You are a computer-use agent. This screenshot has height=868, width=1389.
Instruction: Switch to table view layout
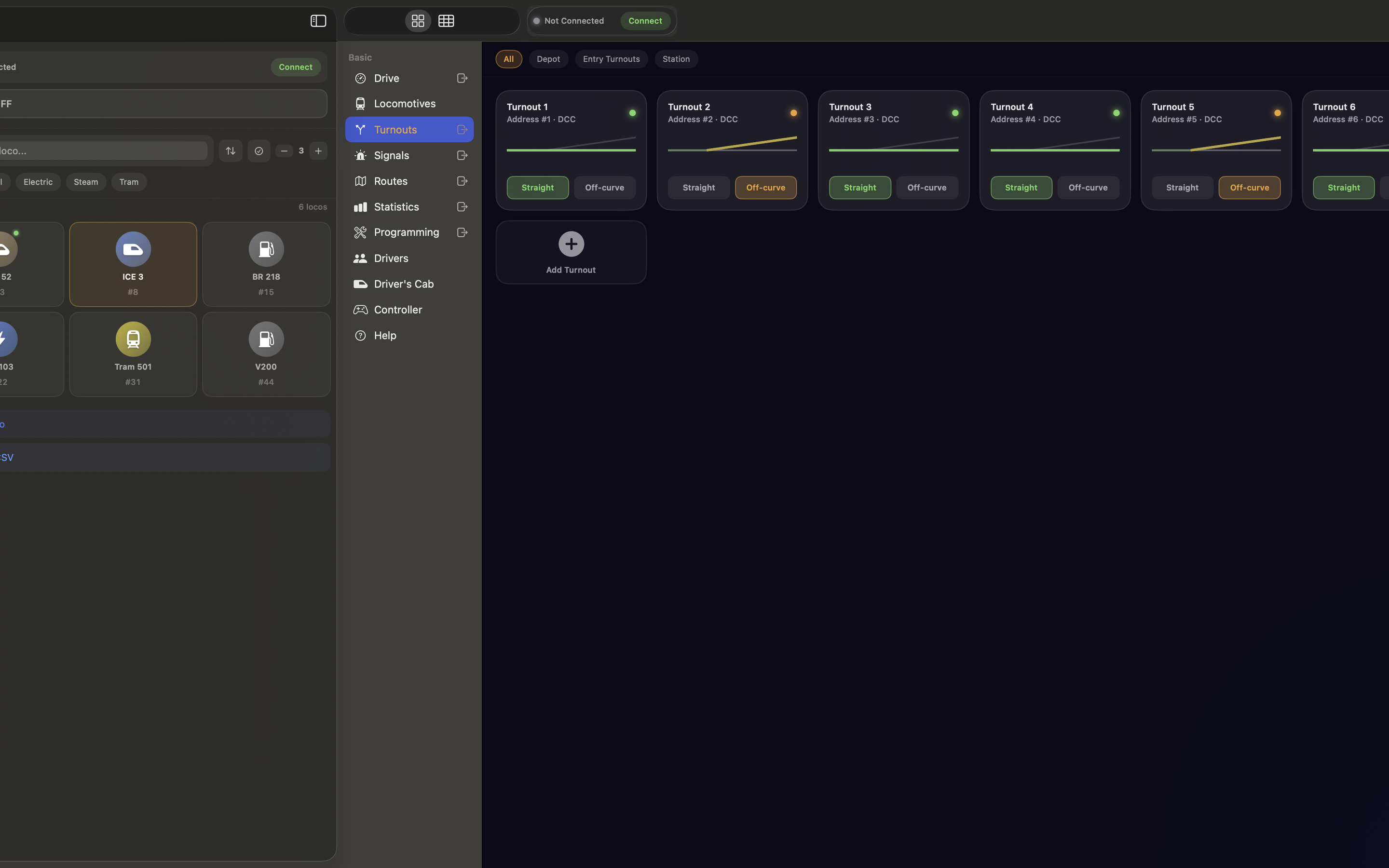pos(446,21)
